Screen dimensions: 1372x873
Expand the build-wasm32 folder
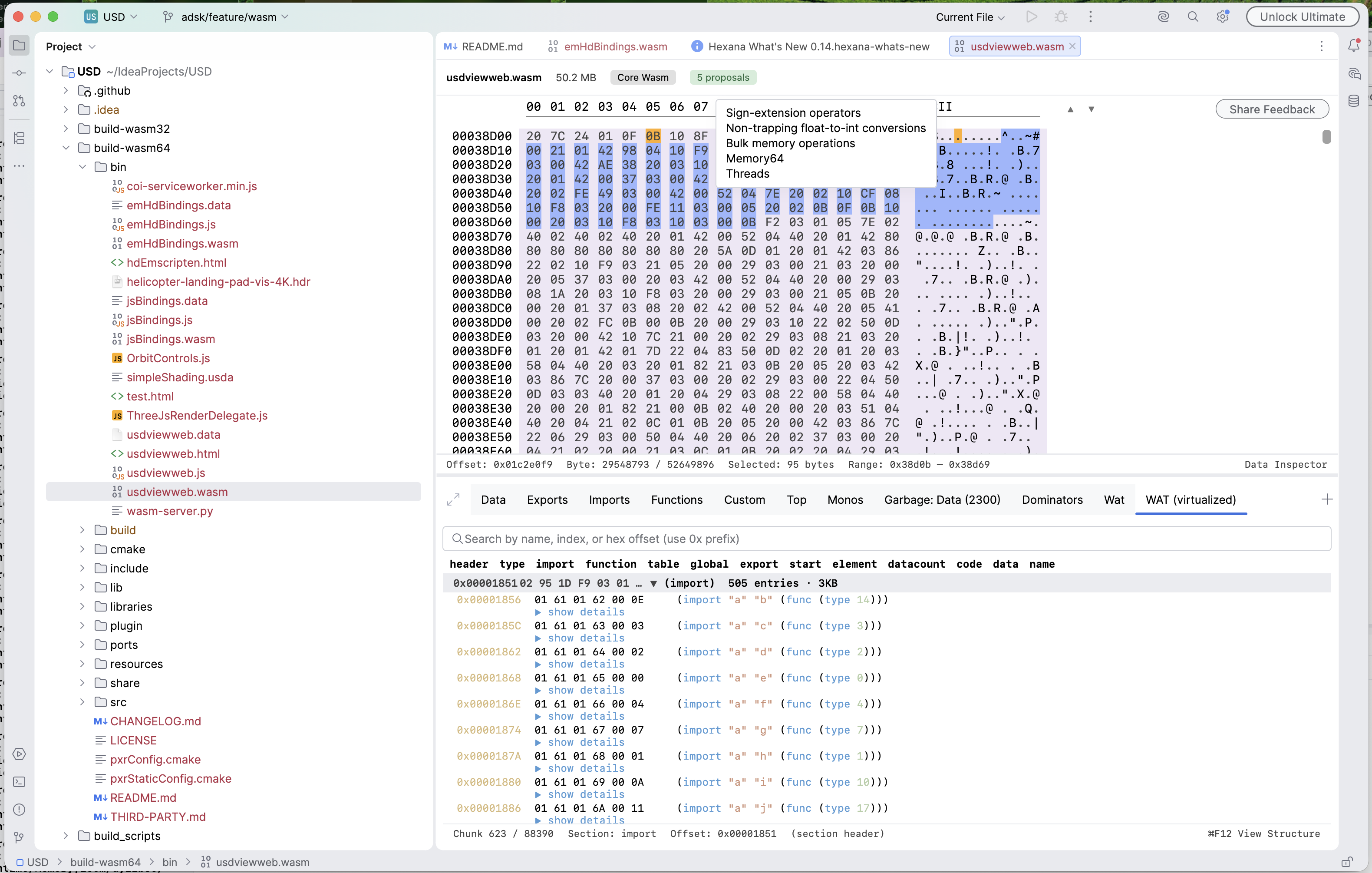coord(66,129)
